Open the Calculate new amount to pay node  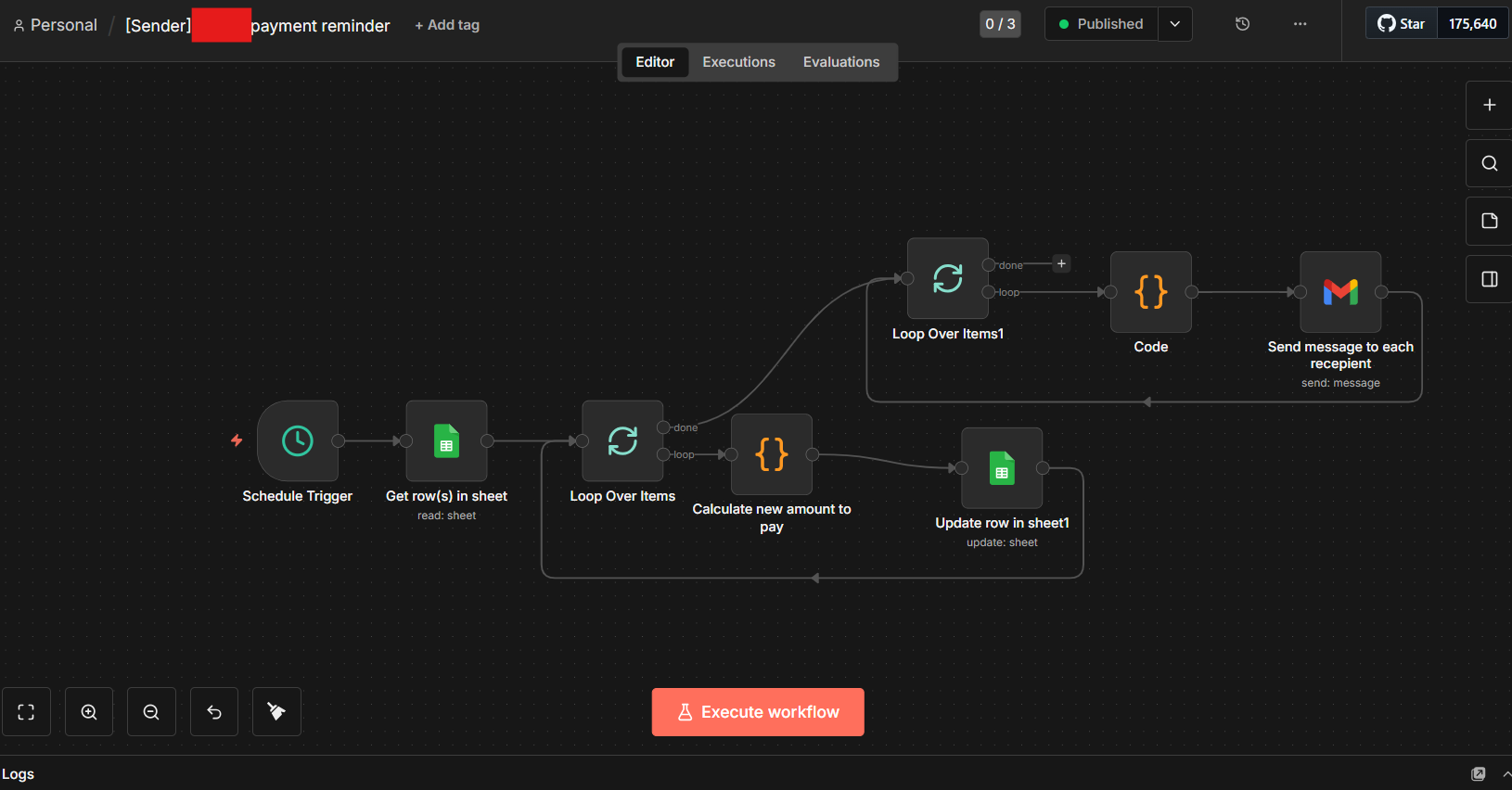pos(771,454)
